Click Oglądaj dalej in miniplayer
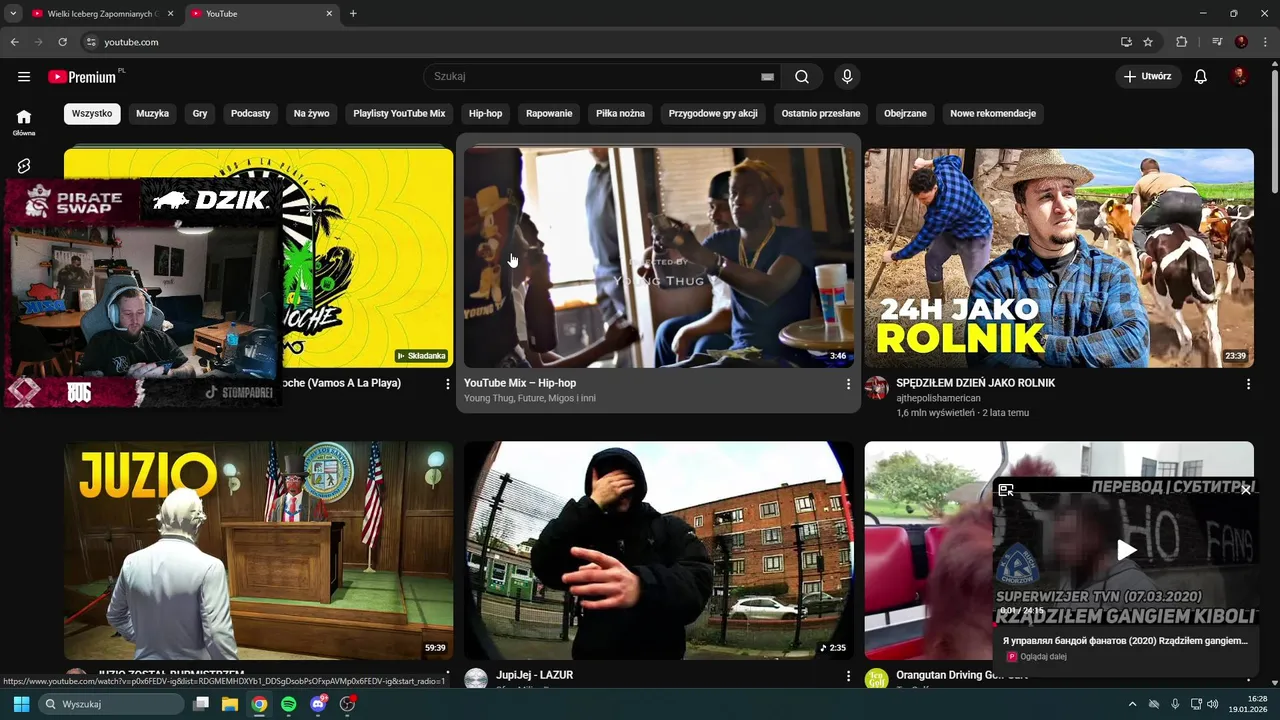Viewport: 1280px width, 720px height. 1043,657
